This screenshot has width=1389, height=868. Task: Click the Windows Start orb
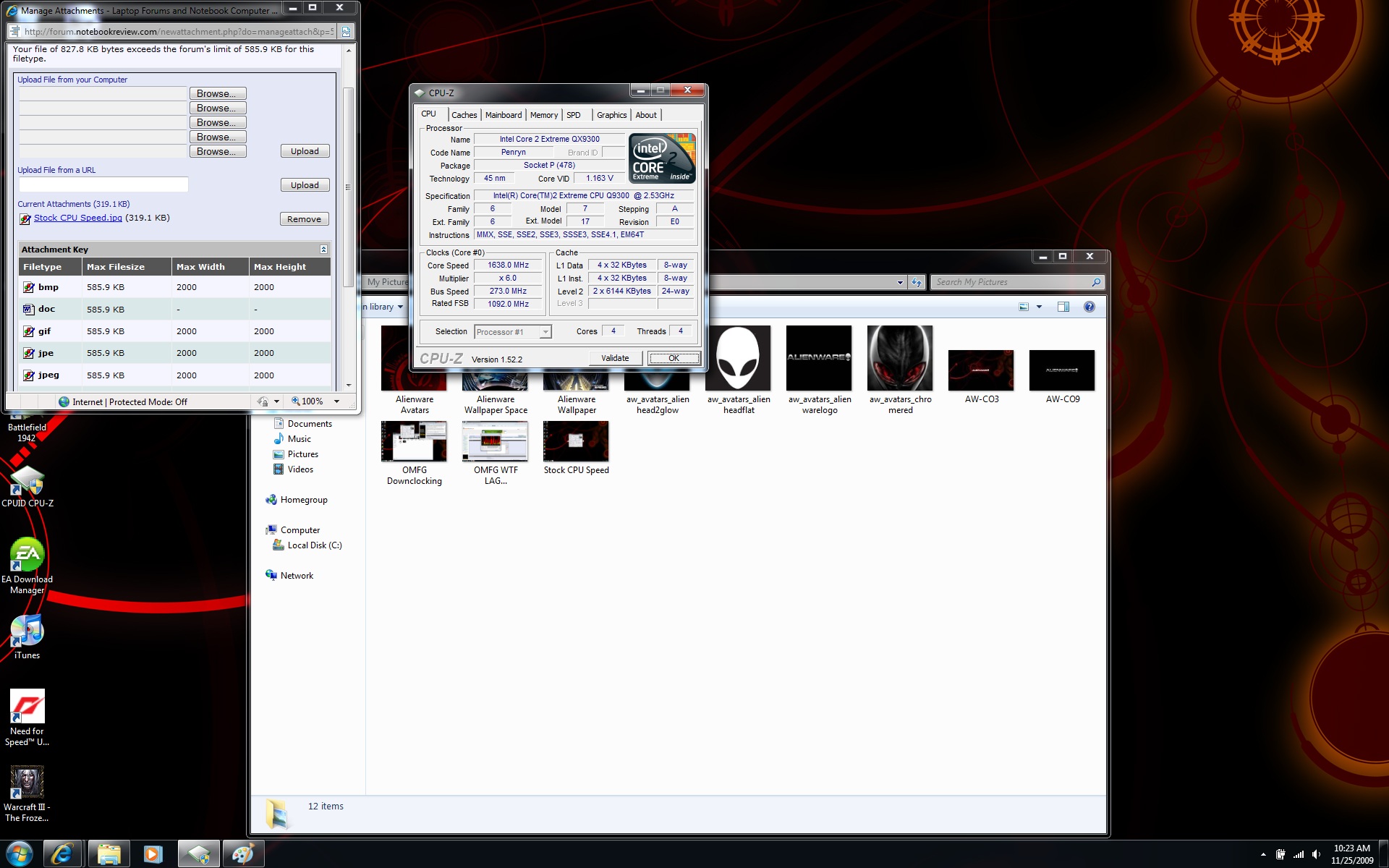pos(20,854)
